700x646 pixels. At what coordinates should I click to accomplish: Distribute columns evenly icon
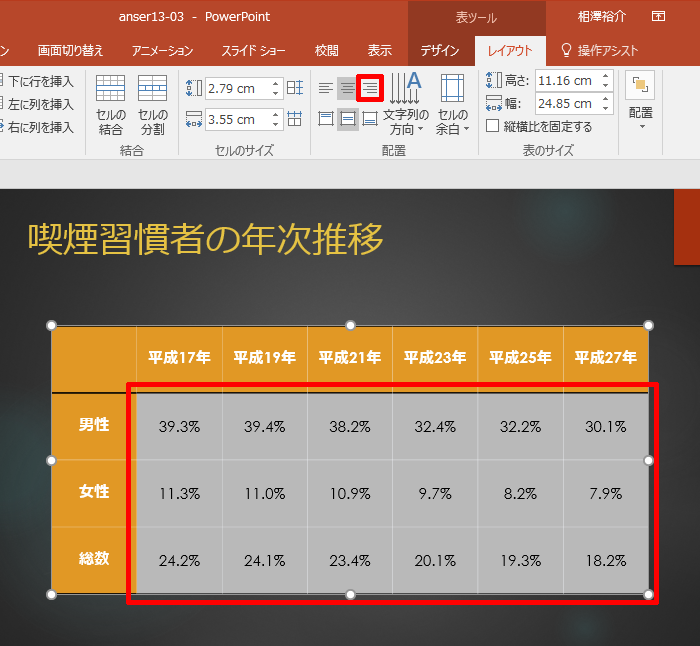tap(295, 119)
